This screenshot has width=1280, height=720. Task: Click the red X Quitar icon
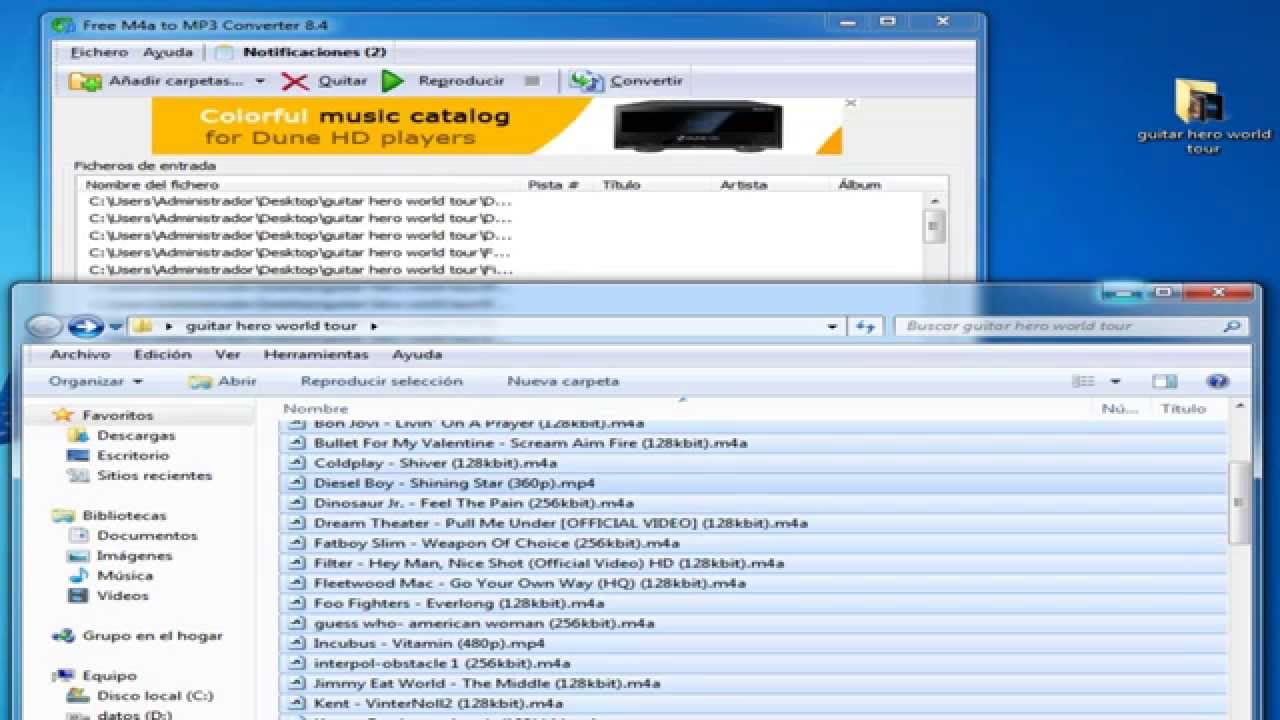295,81
